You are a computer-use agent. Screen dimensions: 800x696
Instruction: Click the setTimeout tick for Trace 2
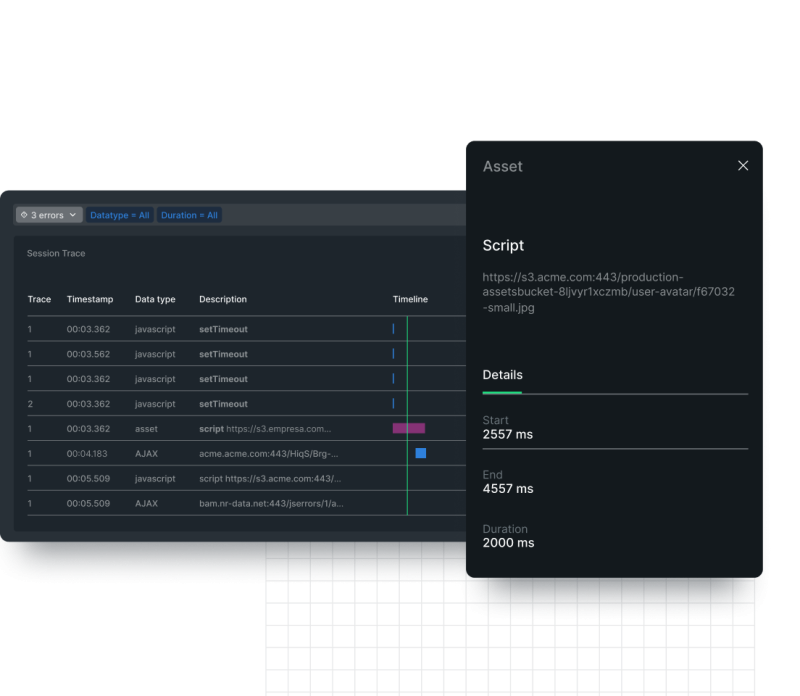coord(392,404)
